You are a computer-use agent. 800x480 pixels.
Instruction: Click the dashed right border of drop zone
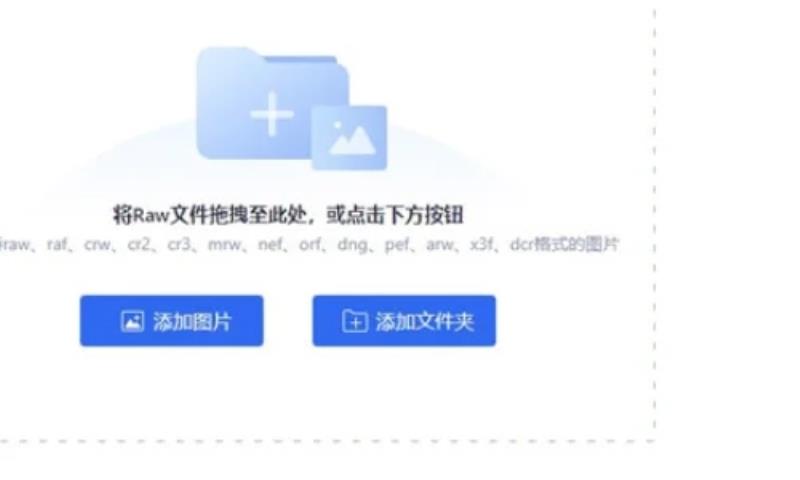[x=654, y=219]
